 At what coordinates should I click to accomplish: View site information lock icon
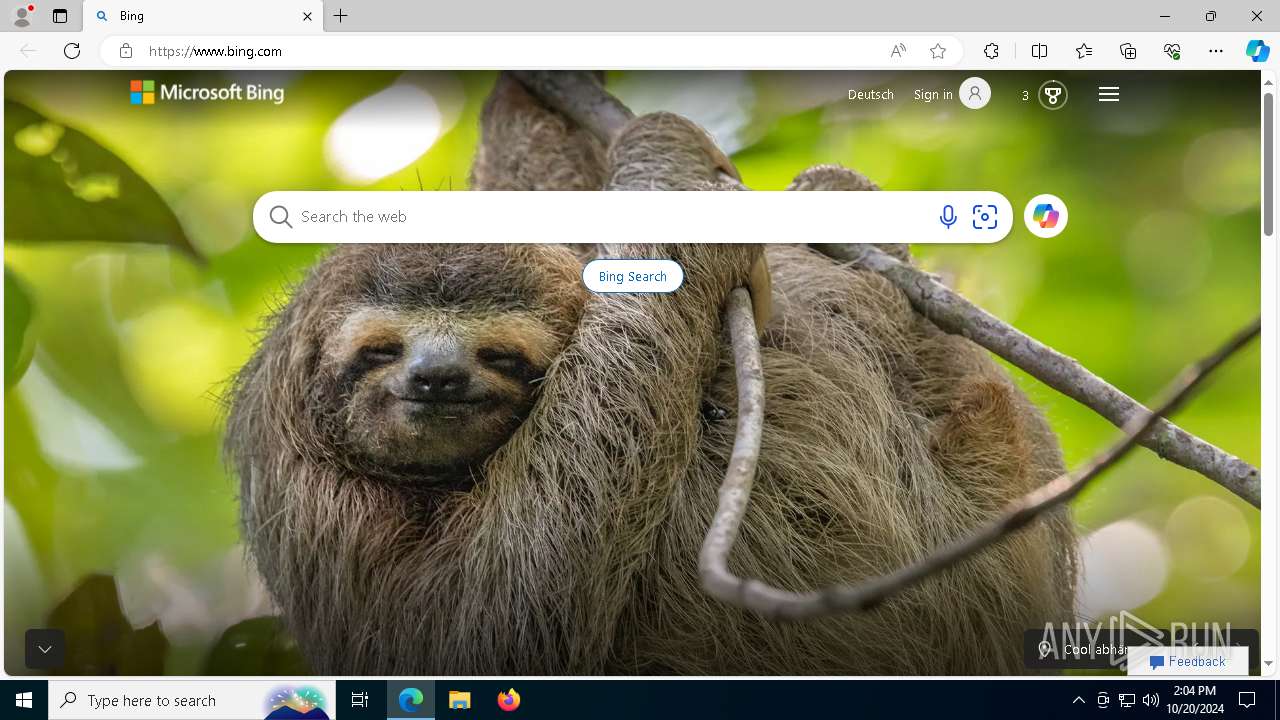126,51
